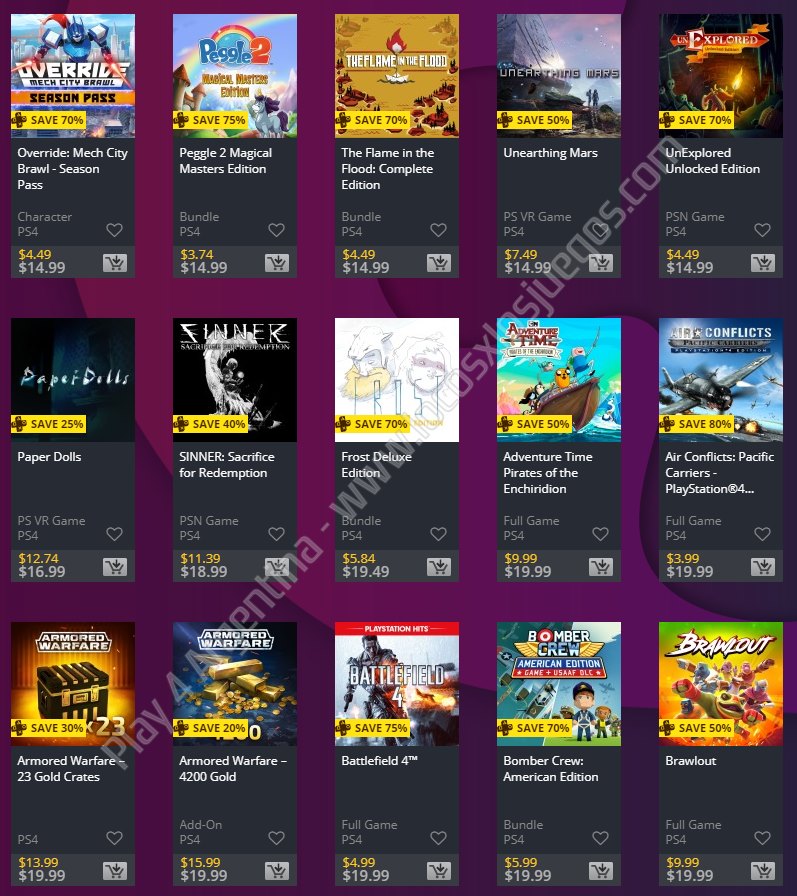Viewport: 797px width, 896px height.
Task: Add Battlefield 4 to cart
Action: point(439,871)
